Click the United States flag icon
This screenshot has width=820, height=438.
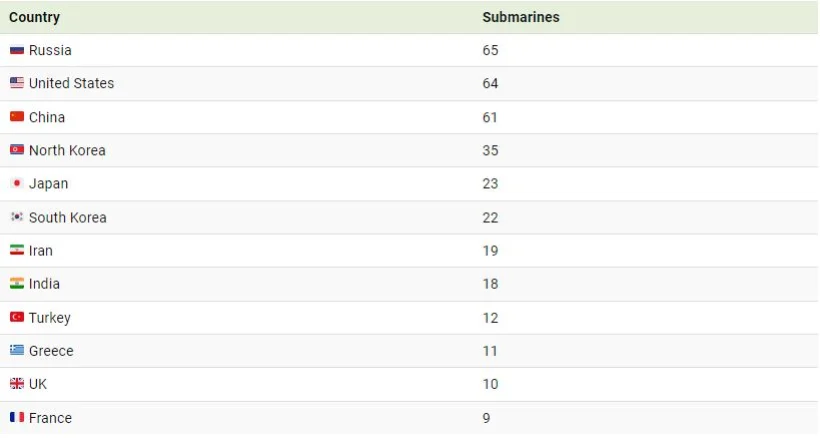coord(17,84)
